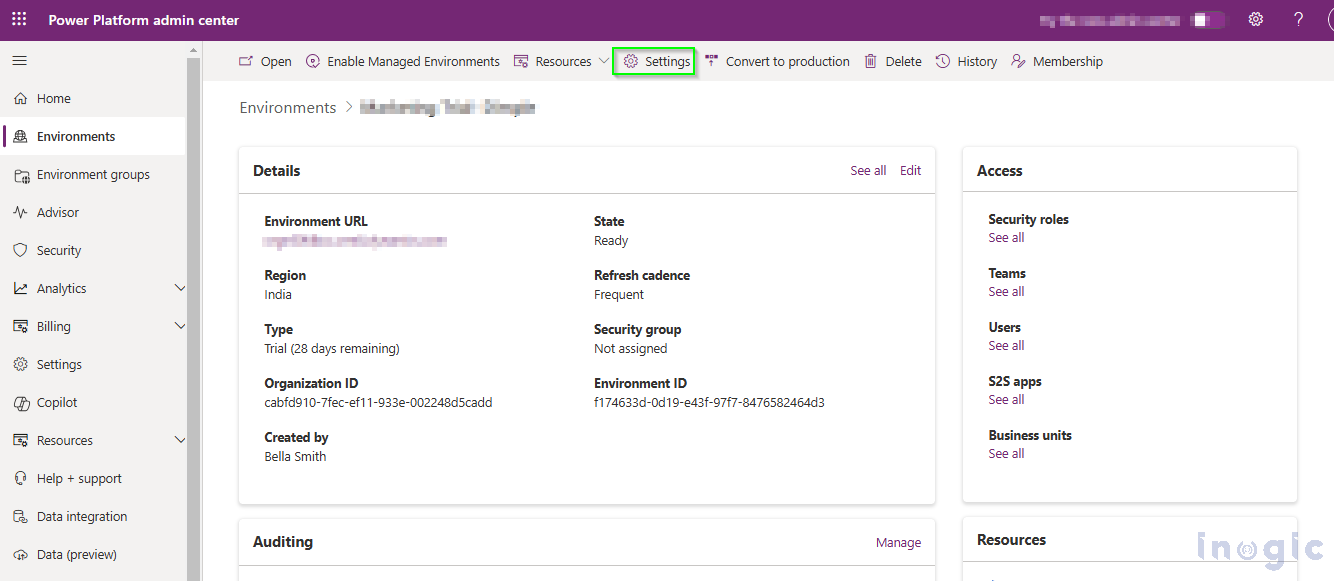Click the gear settings icon in header
The width and height of the screenshot is (1334, 581).
click(x=1256, y=20)
